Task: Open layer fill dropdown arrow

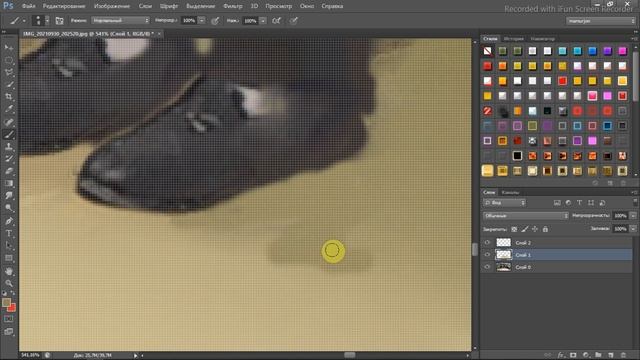Action: 633,229
